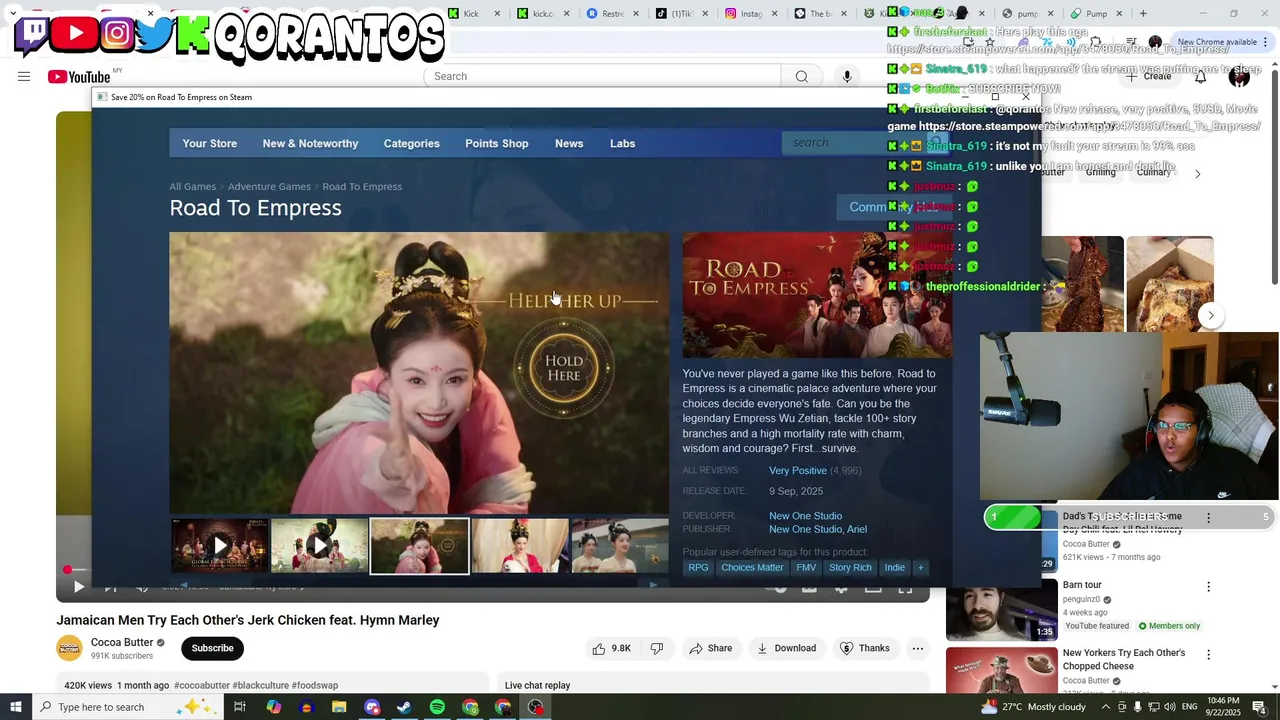Open Very Positive reviews link
This screenshot has width=1280, height=720.
coord(798,470)
